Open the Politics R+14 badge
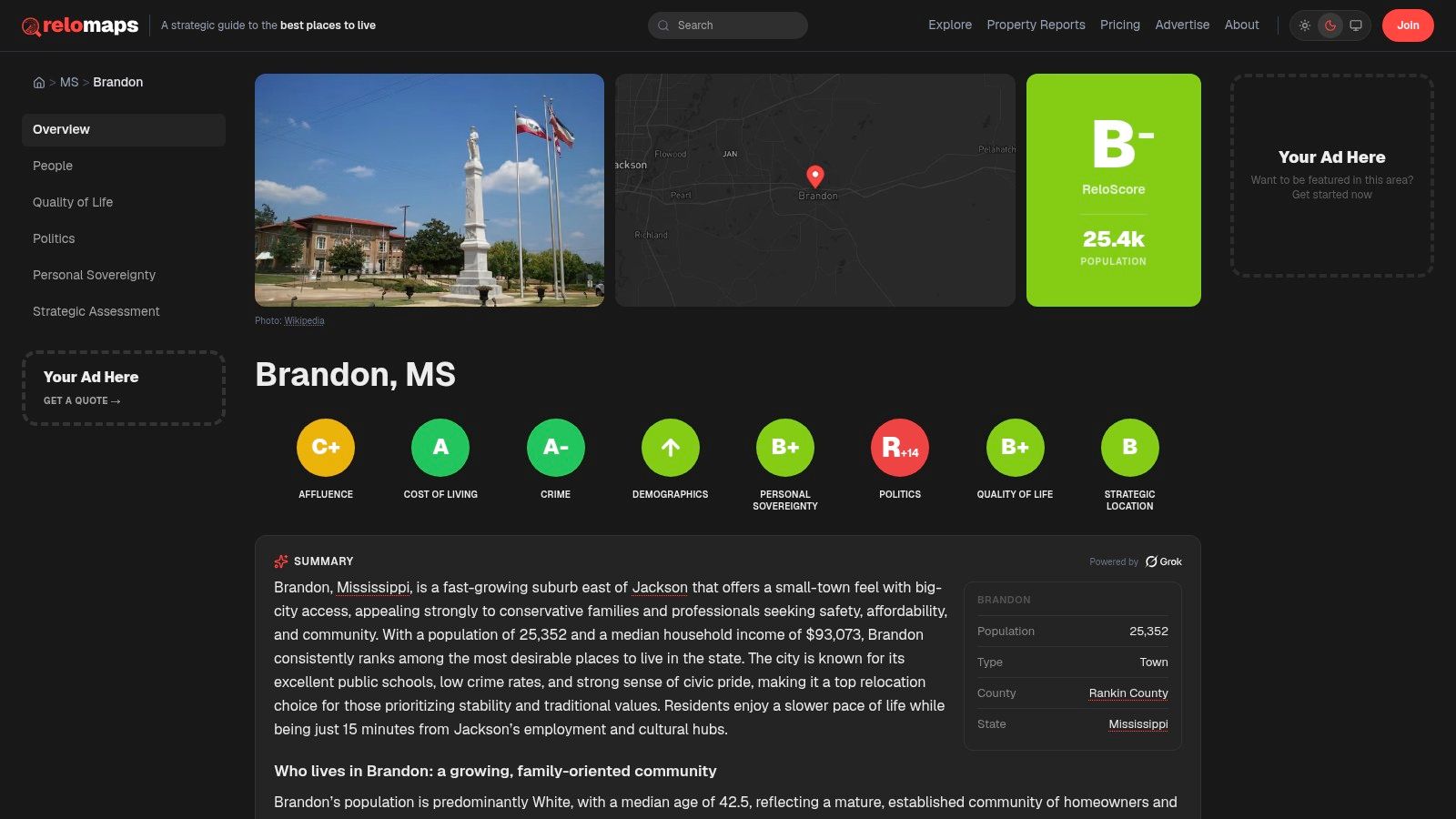 click(x=900, y=448)
